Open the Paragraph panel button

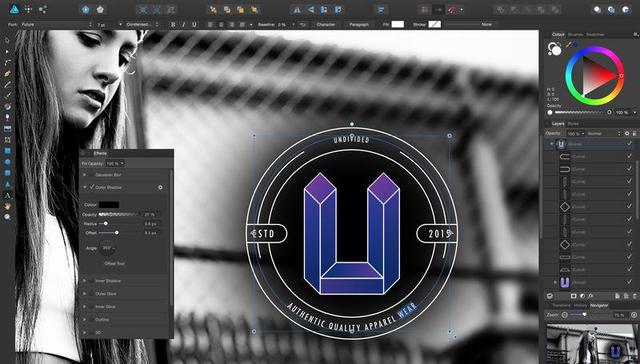coord(359,24)
